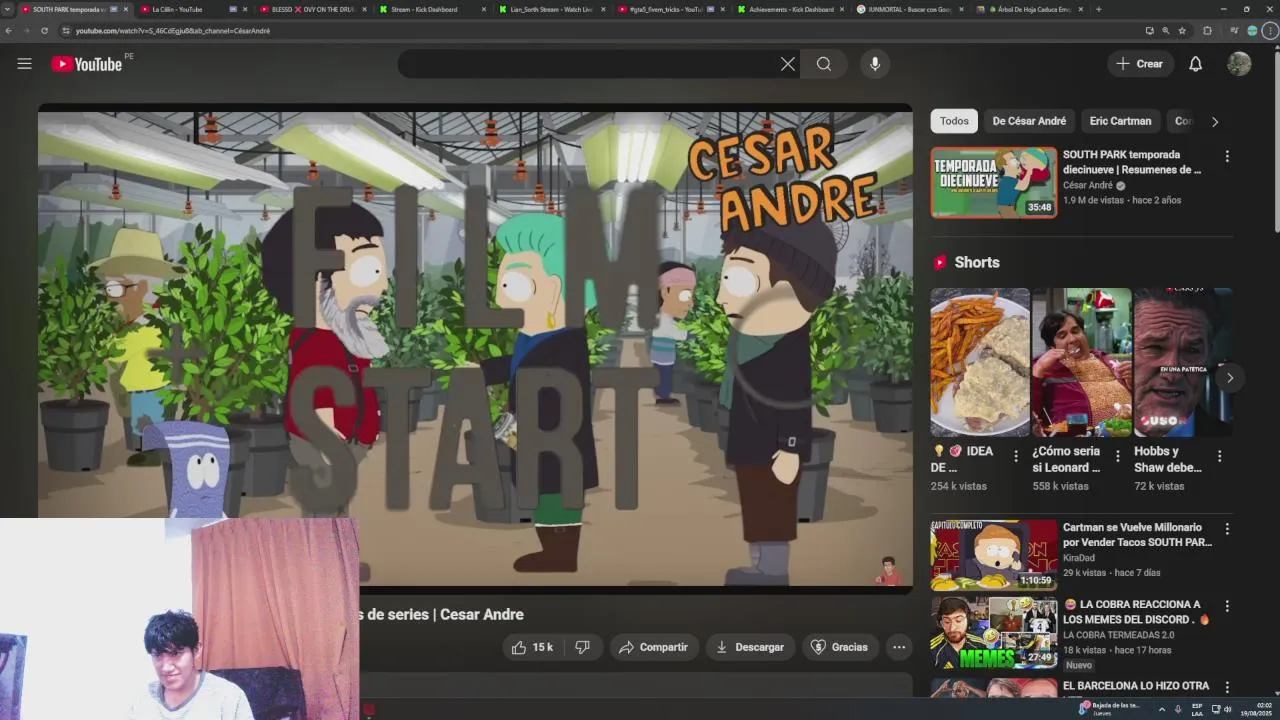Open options for EL BARCELONA LO HIZO OTRA
Viewport: 1280px width, 720px height.
1227,686
